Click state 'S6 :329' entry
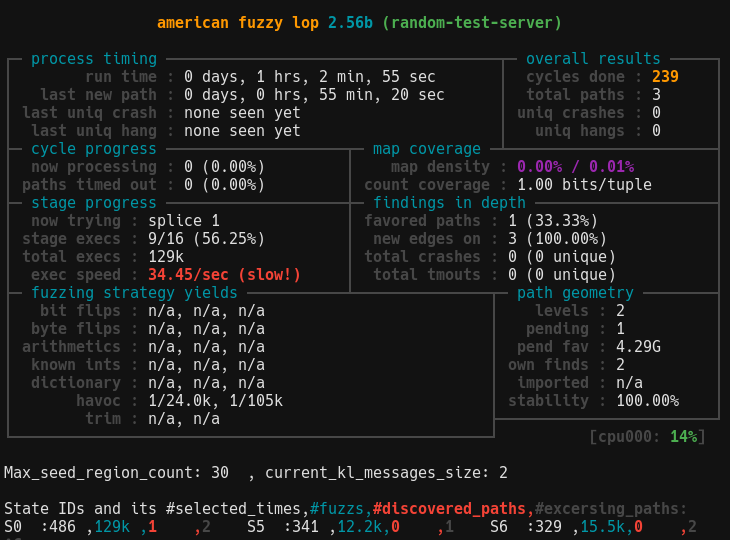Image resolution: width=730 pixels, height=540 pixels. (x=526, y=526)
